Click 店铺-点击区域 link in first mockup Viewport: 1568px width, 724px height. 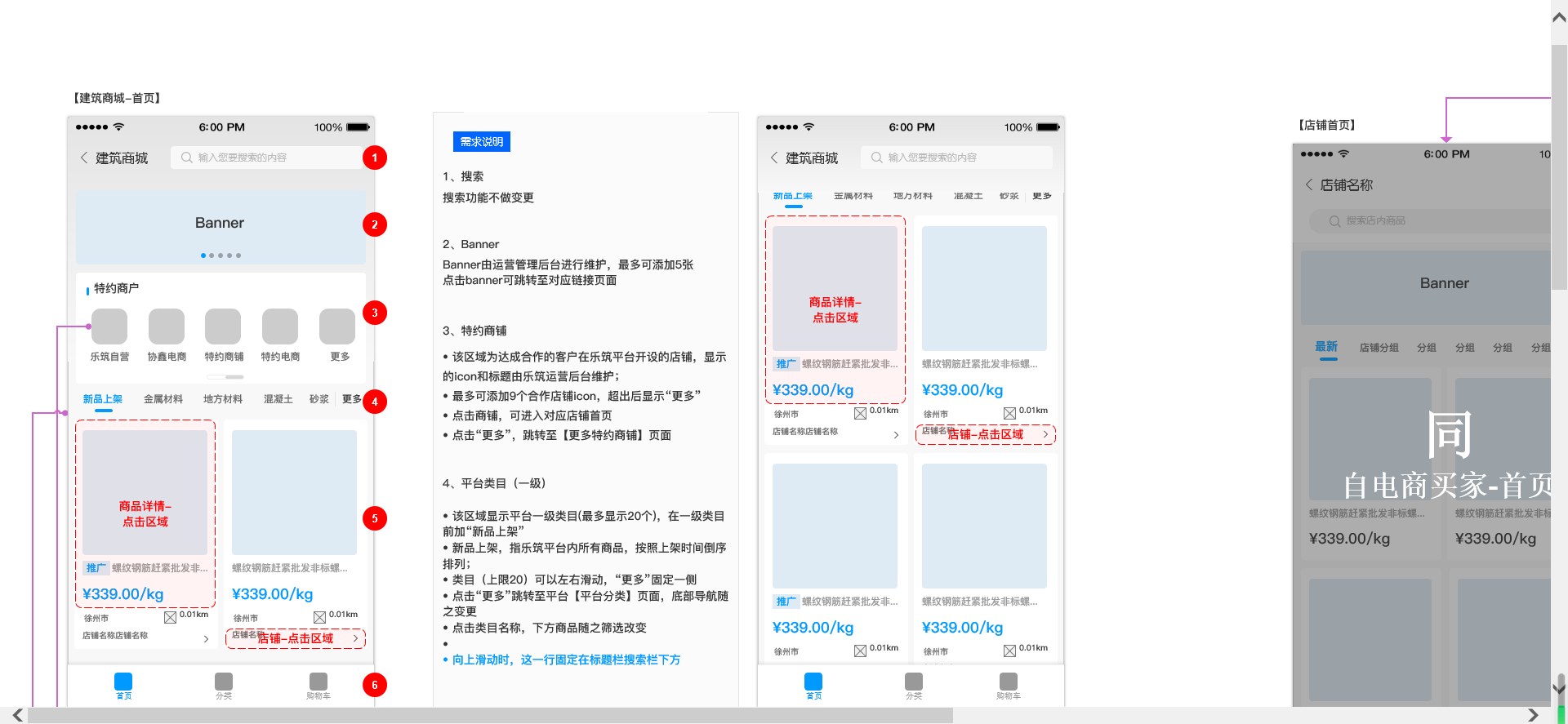pos(296,638)
